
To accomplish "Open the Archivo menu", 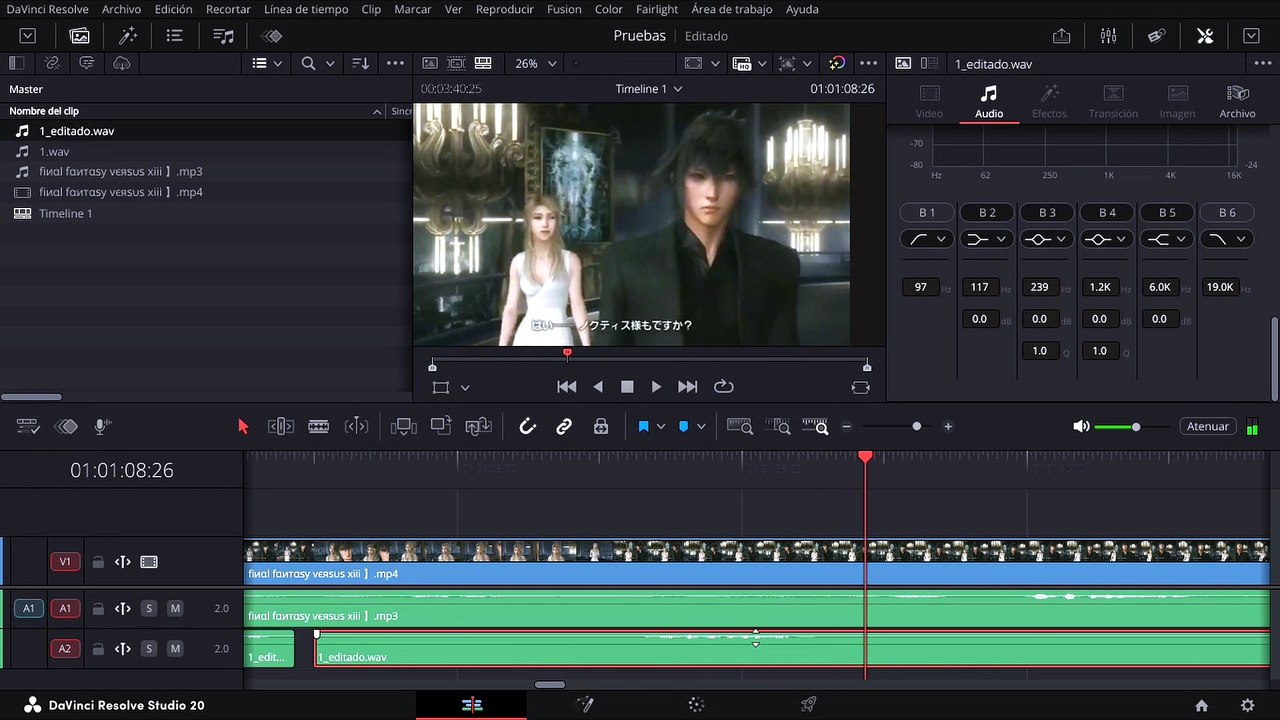I will 121,9.
